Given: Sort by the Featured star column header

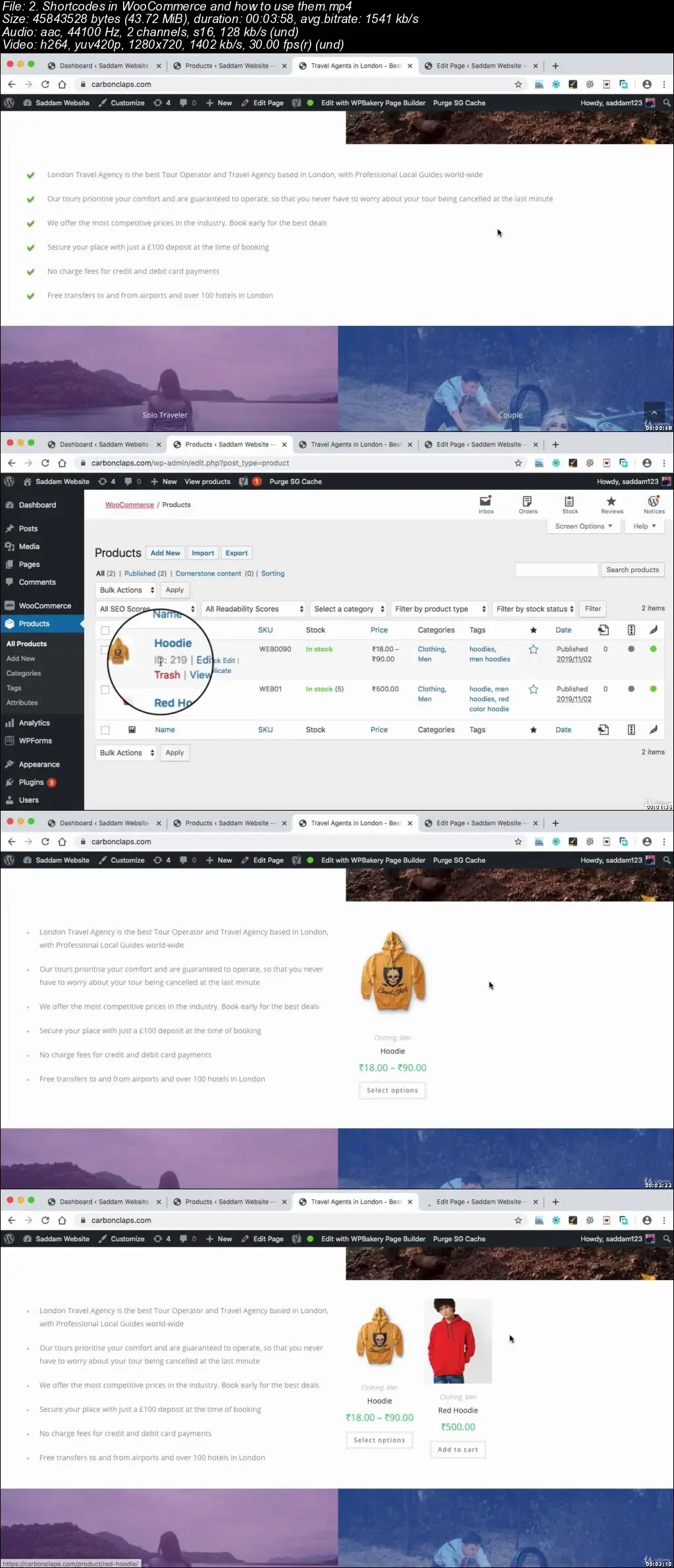Looking at the screenshot, I should [533, 630].
